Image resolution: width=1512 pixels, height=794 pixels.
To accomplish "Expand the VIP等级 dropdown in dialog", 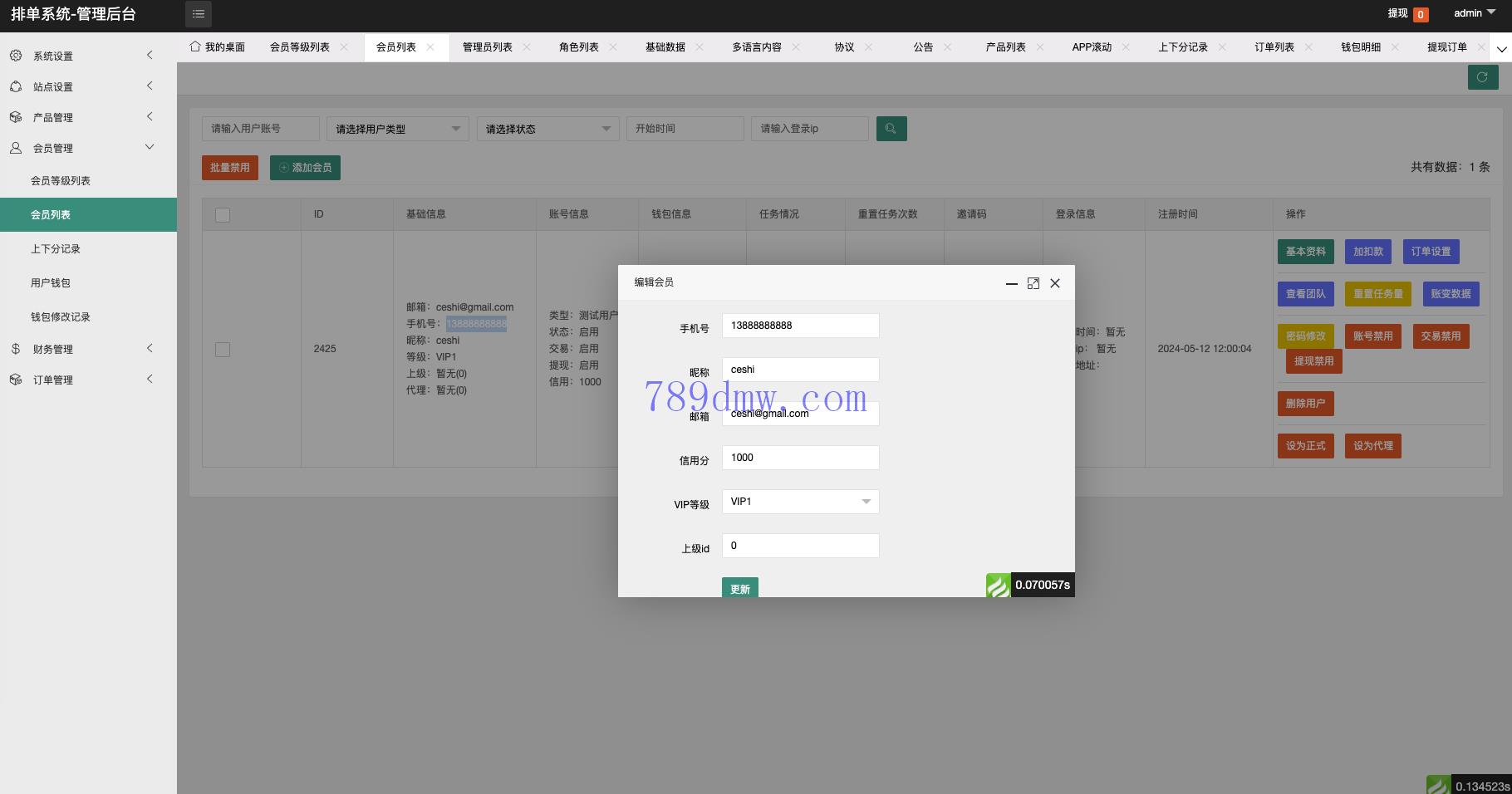I will tap(800, 502).
